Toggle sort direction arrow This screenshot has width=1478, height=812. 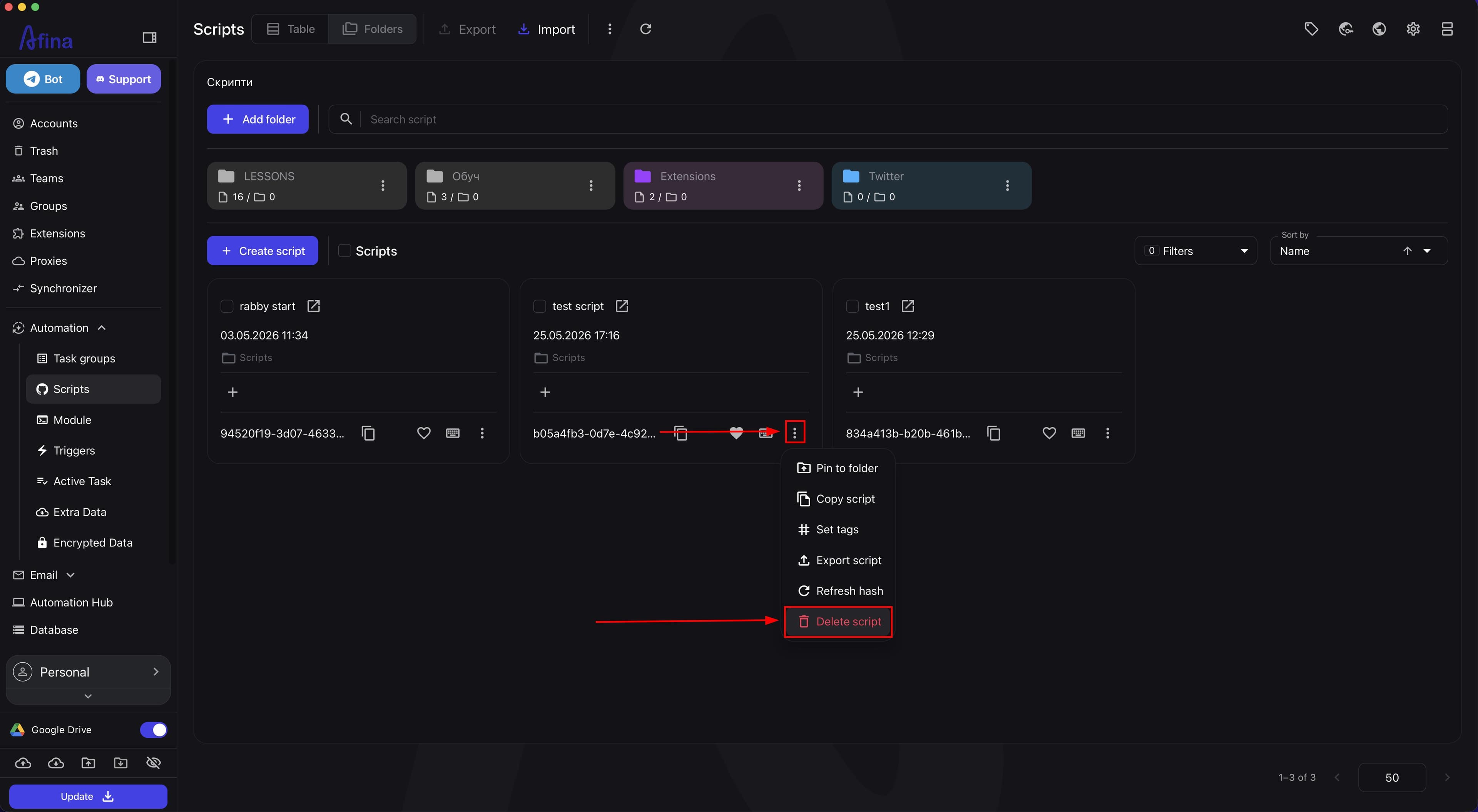tap(1407, 251)
